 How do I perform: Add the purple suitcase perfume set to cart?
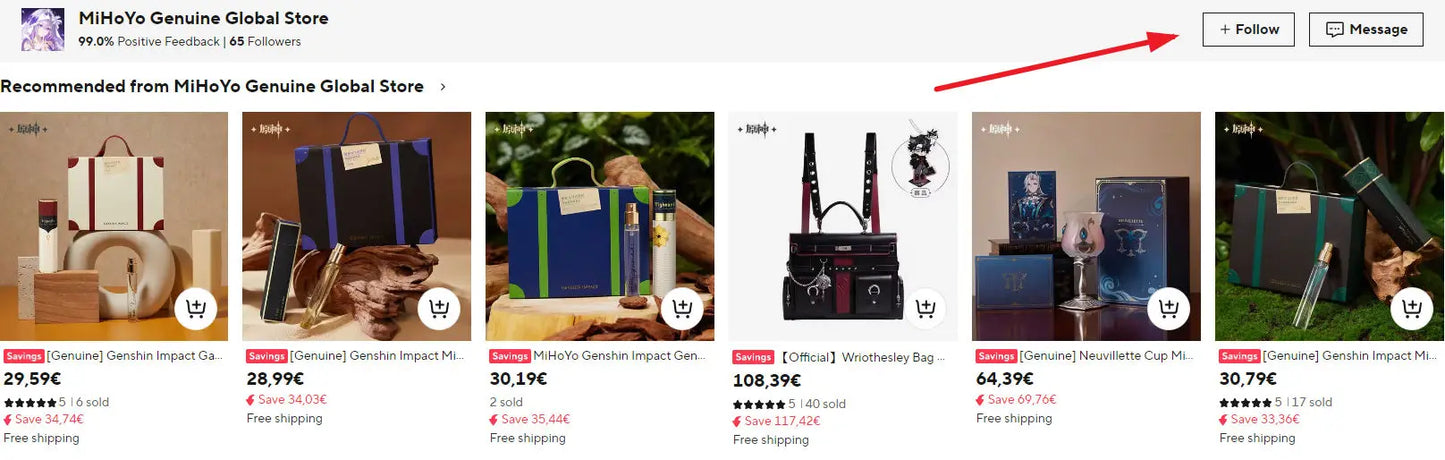[x=438, y=308]
